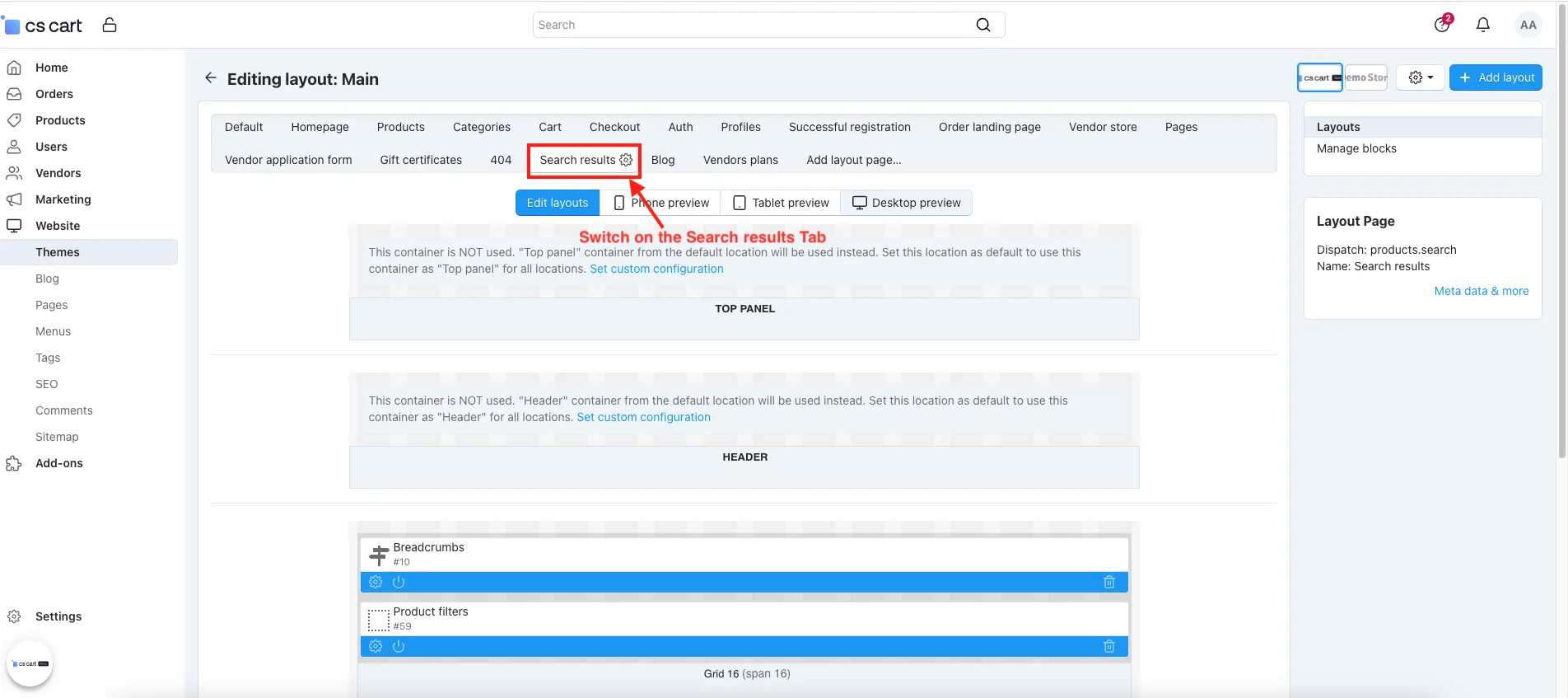Open Manage blocks in right panel

point(1356,148)
